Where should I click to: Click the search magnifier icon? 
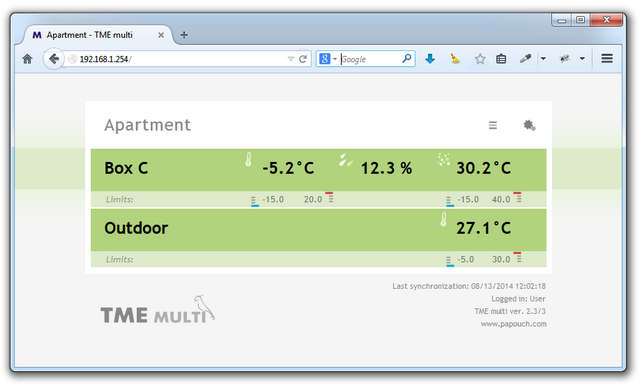tap(407, 58)
